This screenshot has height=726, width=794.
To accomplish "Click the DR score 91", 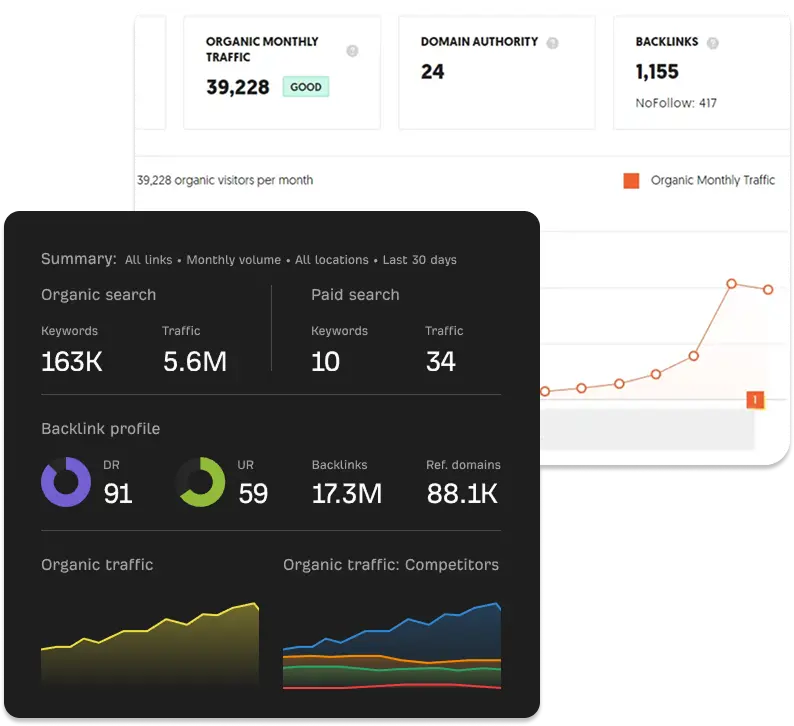I will point(118,494).
